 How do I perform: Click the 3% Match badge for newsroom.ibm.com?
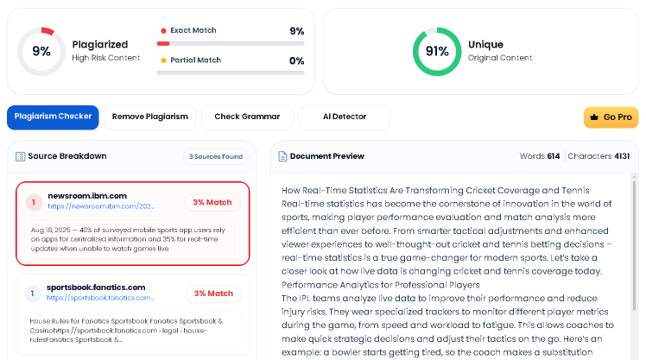(212, 202)
